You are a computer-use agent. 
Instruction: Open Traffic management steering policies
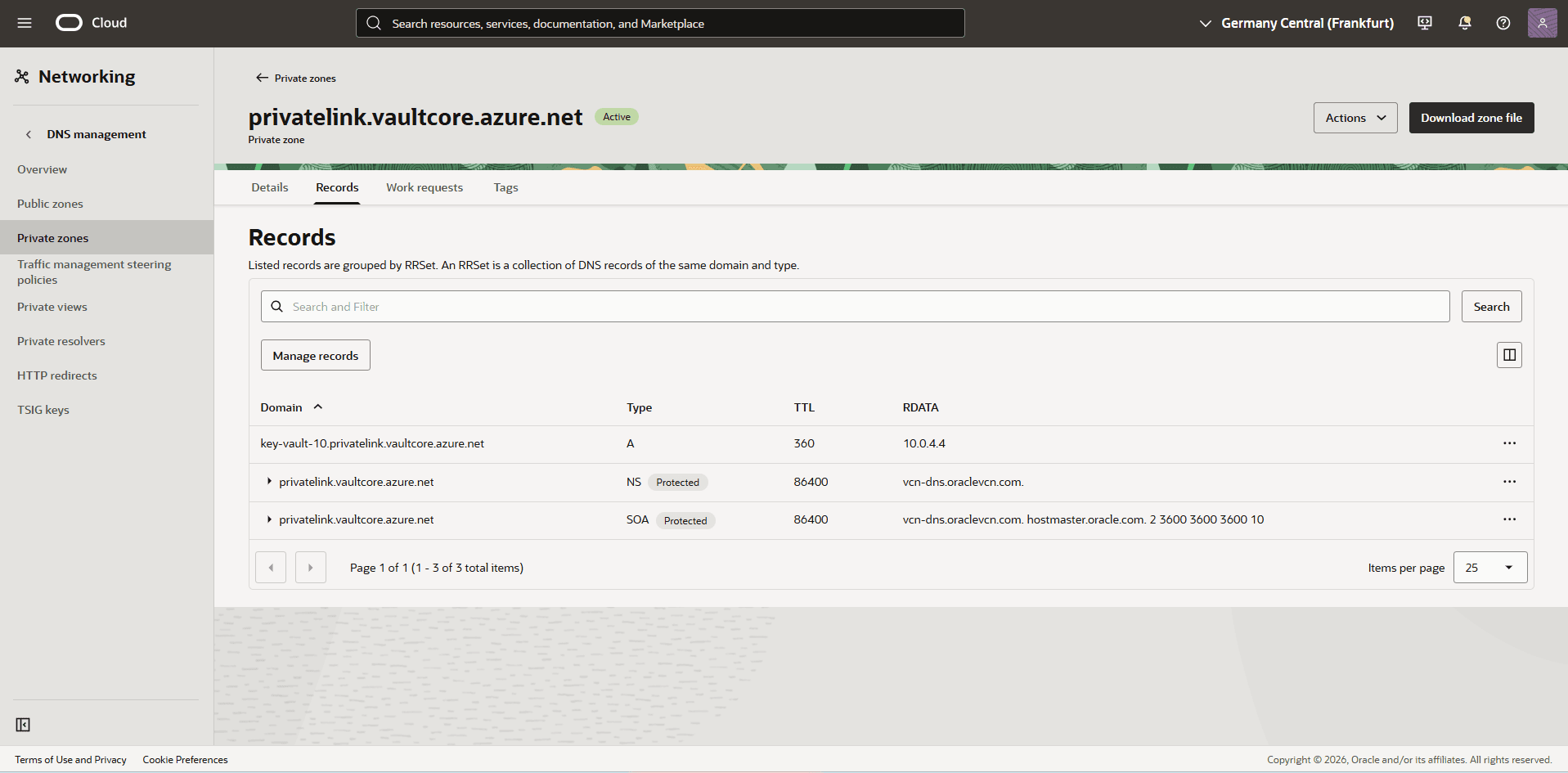tap(94, 272)
